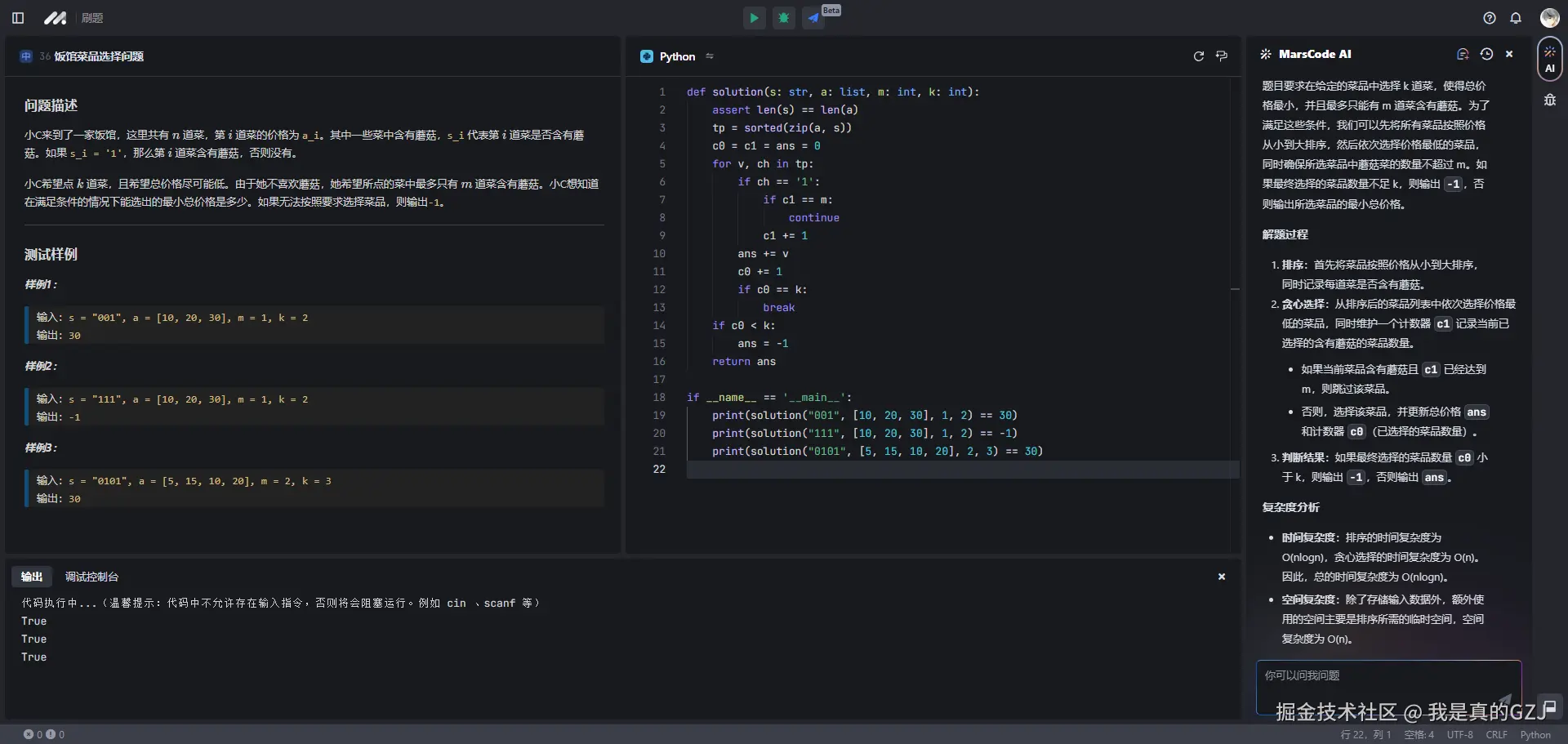This screenshot has width=1568, height=744.
Task: Toggle the bug icon on the right rail
Action: (1549, 100)
